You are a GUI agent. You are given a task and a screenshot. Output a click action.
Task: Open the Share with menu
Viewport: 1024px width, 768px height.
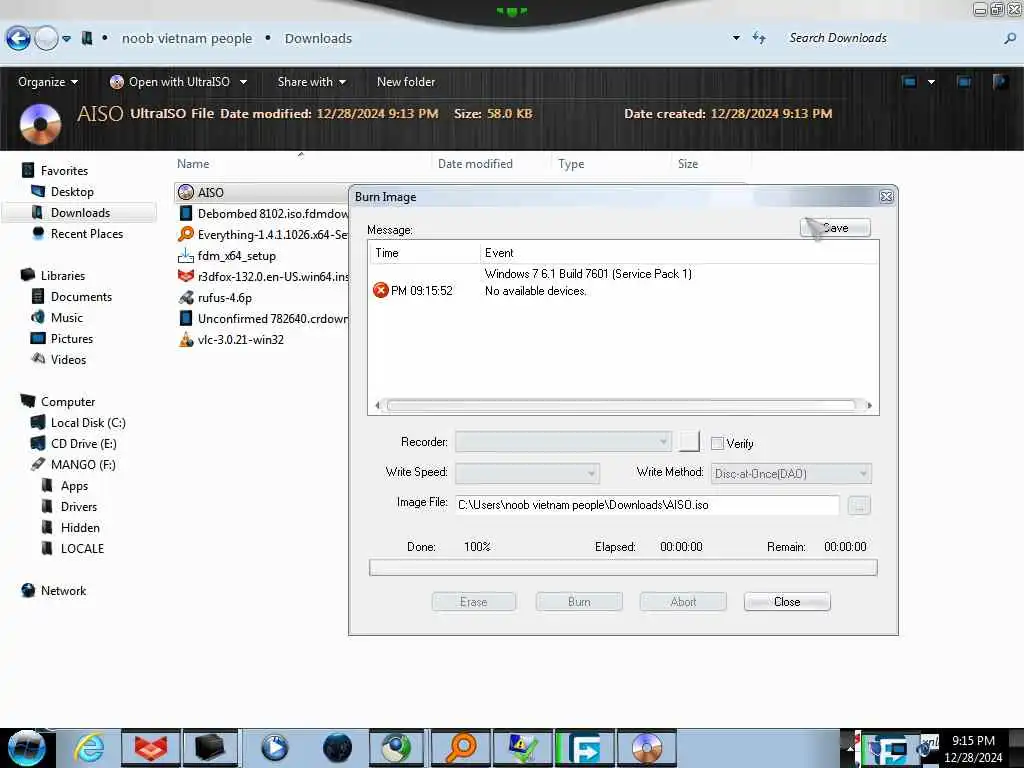312,82
